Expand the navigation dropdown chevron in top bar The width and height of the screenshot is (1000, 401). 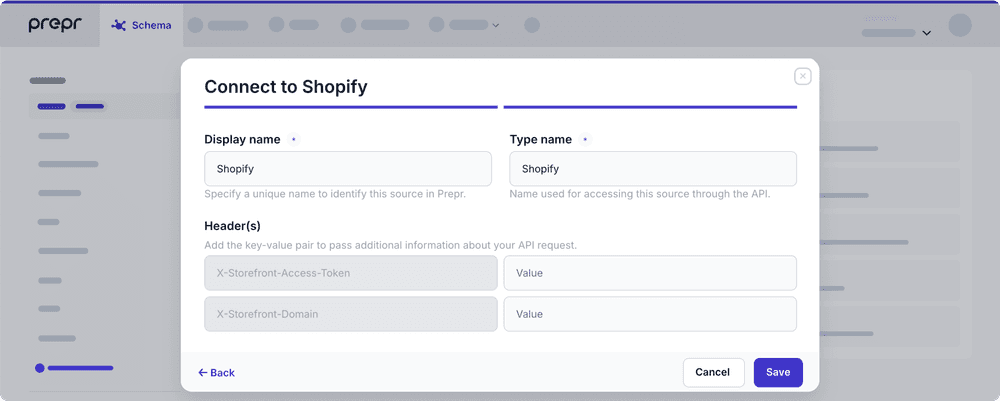[496, 25]
